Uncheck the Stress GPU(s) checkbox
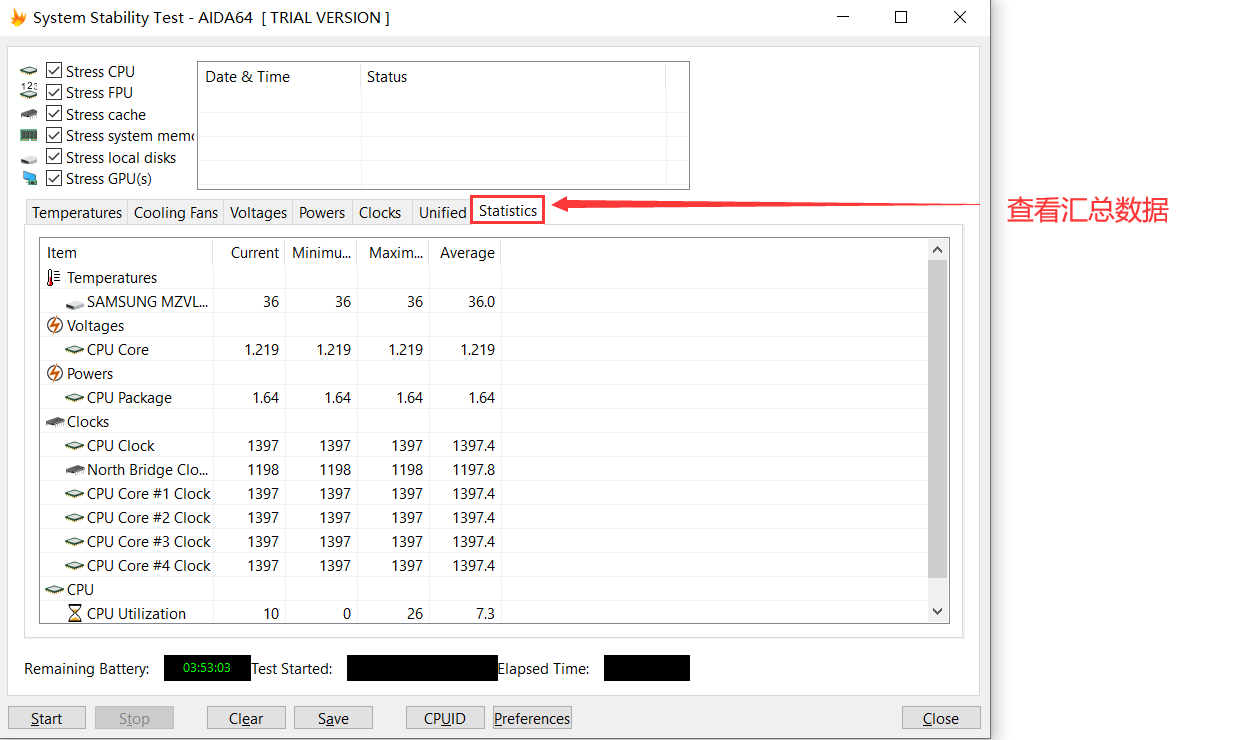This screenshot has width=1235, height=740. (54, 178)
